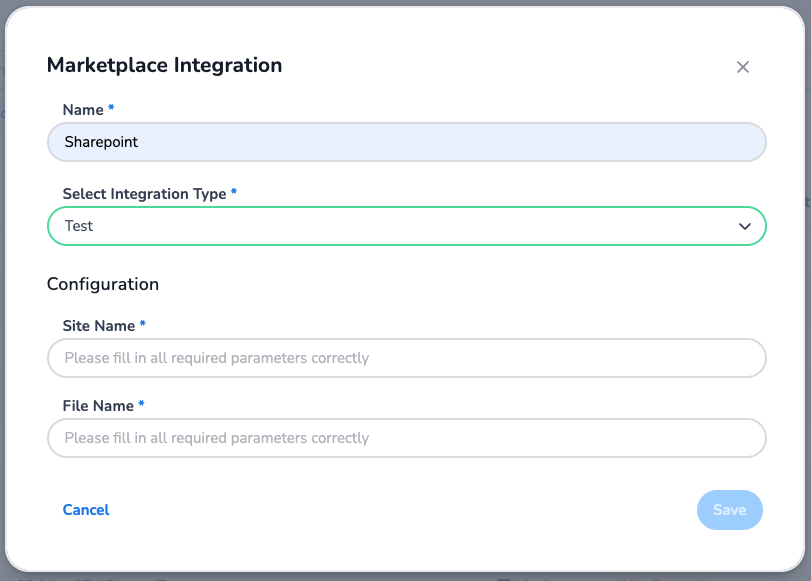Click the required asterisk beside Name
Screen dimensions: 811x581
point(111,108)
